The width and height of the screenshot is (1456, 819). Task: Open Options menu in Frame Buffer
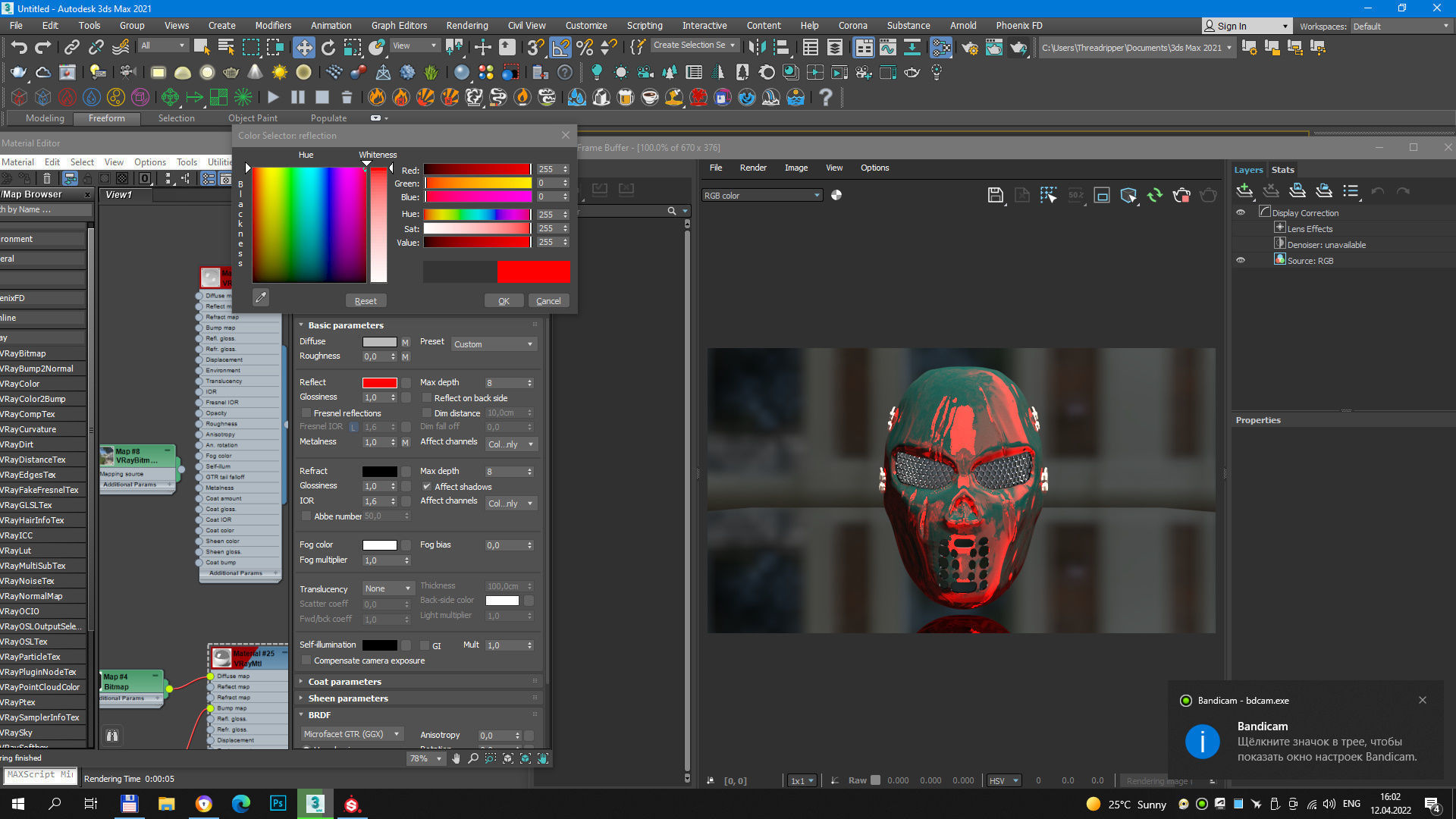[874, 168]
